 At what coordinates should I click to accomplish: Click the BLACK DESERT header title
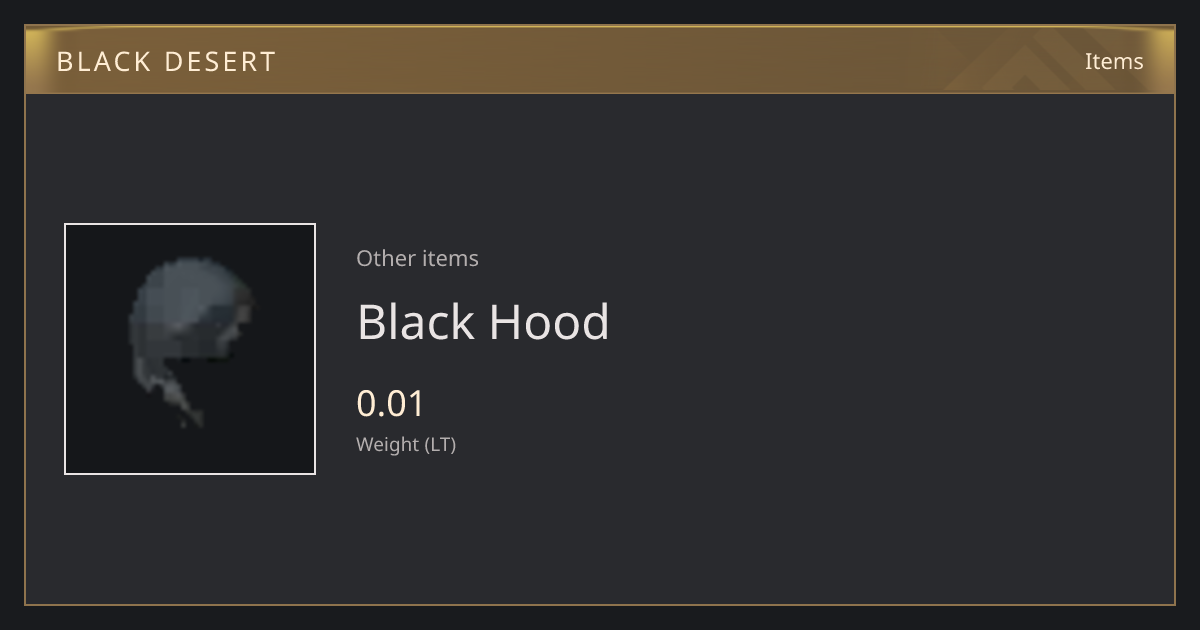(x=166, y=62)
